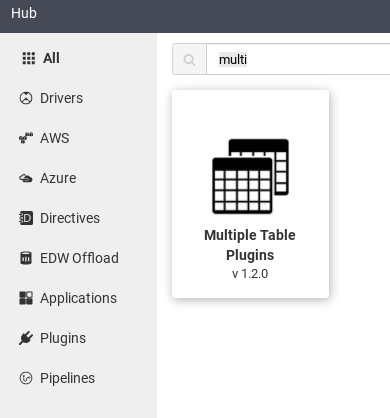The width and height of the screenshot is (390, 418).
Task: Click the Pipelines category icon
Action: [x=26, y=378]
